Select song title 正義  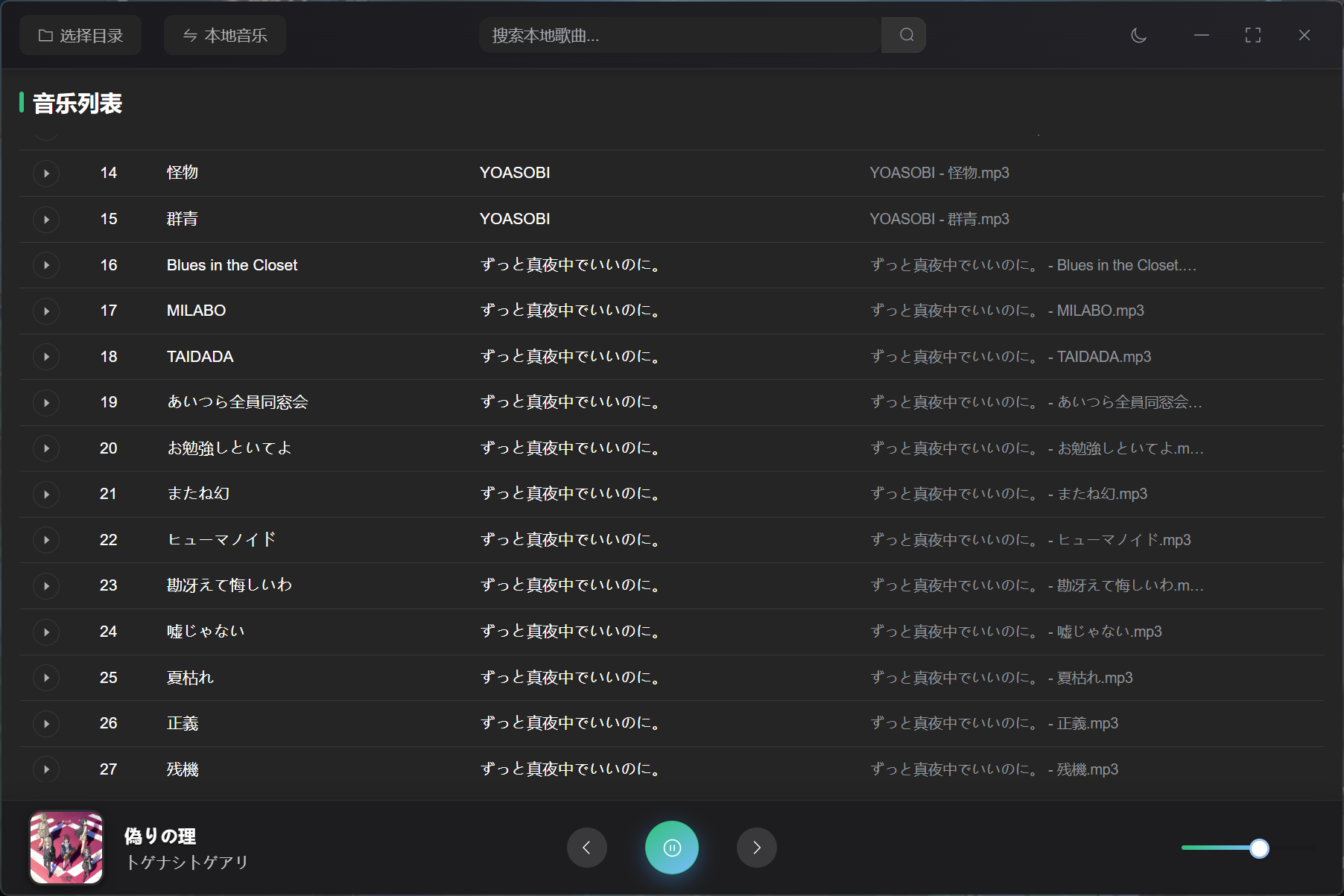[x=183, y=723]
